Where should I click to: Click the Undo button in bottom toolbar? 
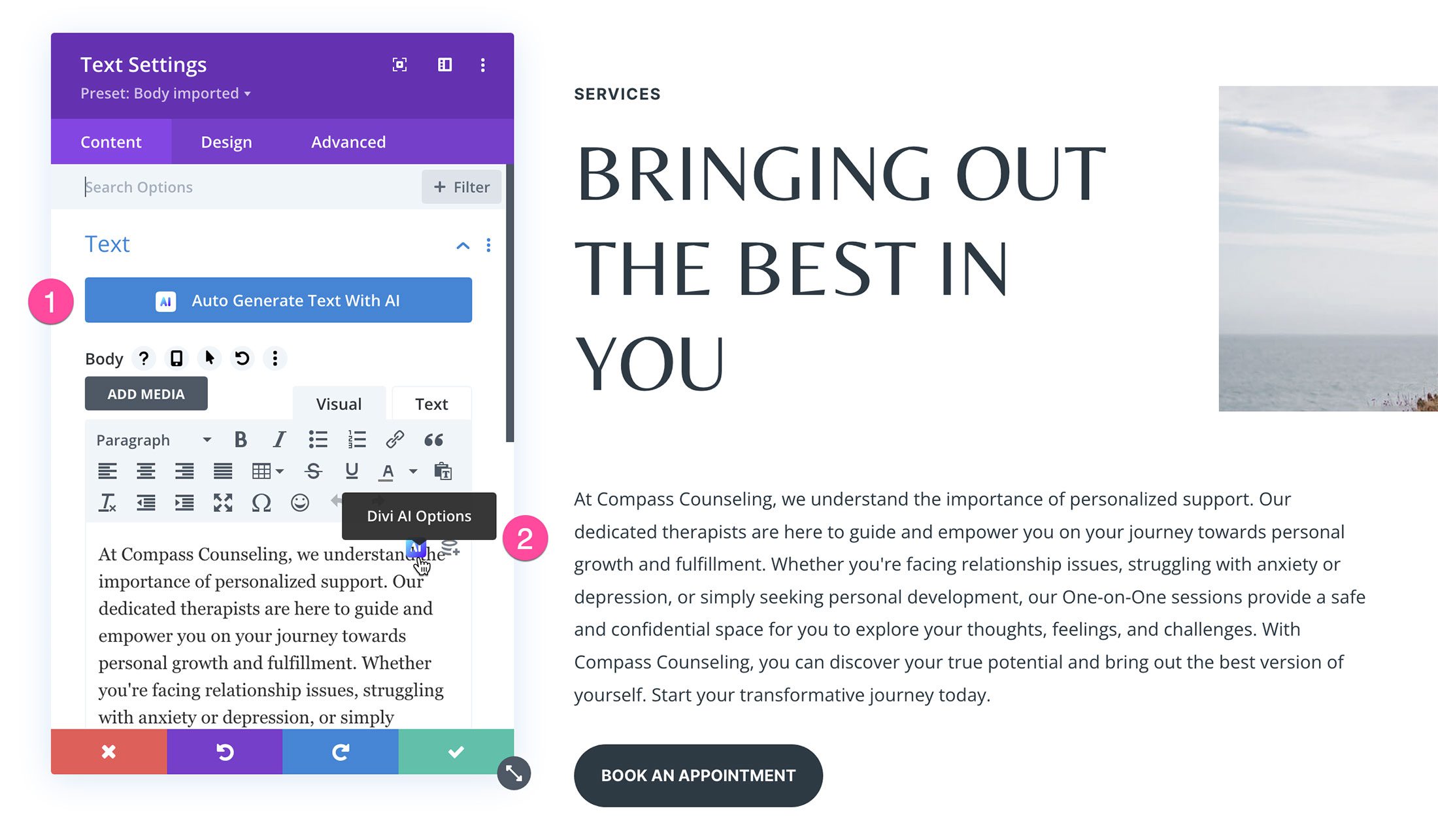[224, 752]
